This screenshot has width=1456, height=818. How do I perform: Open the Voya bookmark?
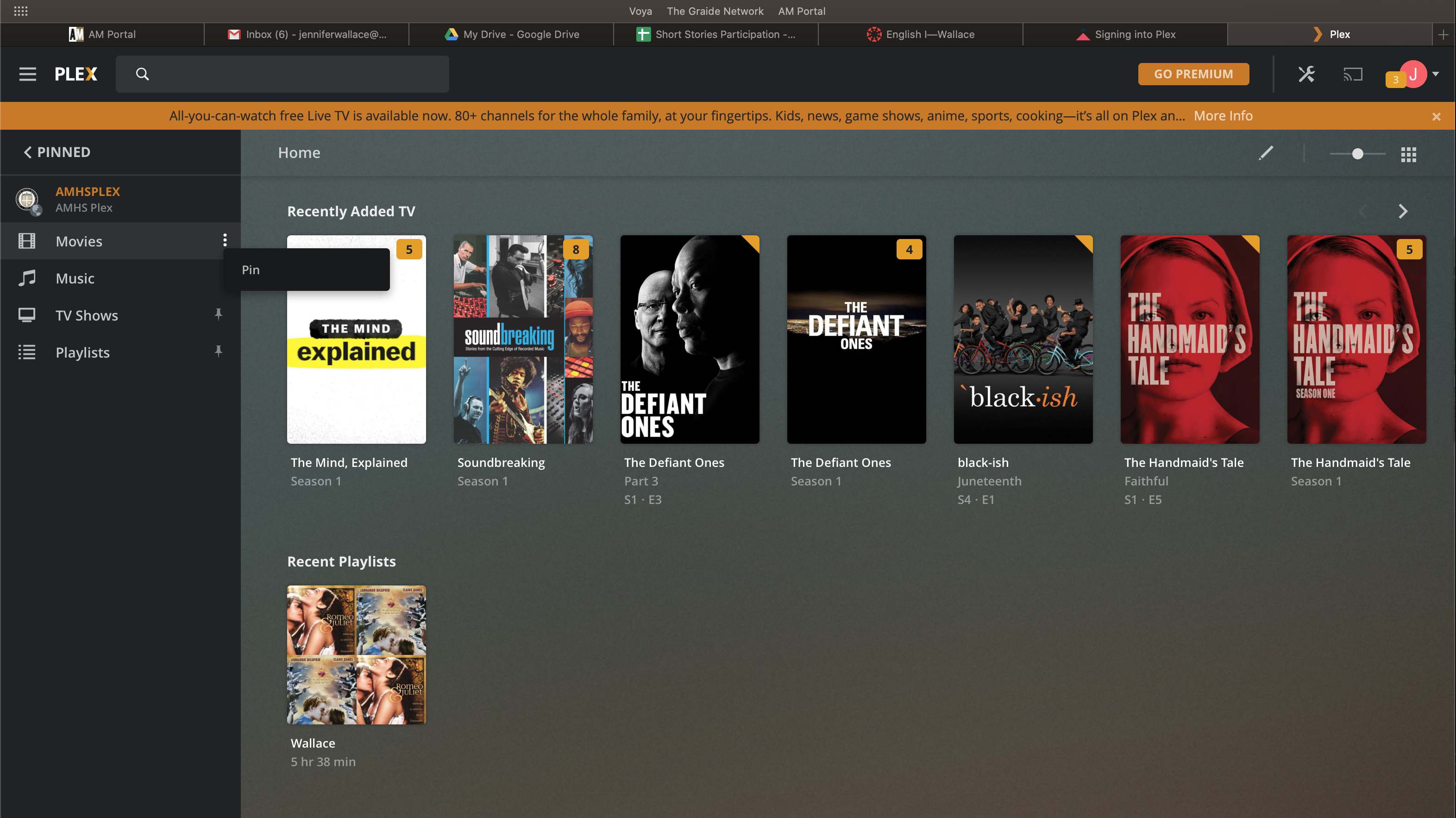click(640, 11)
